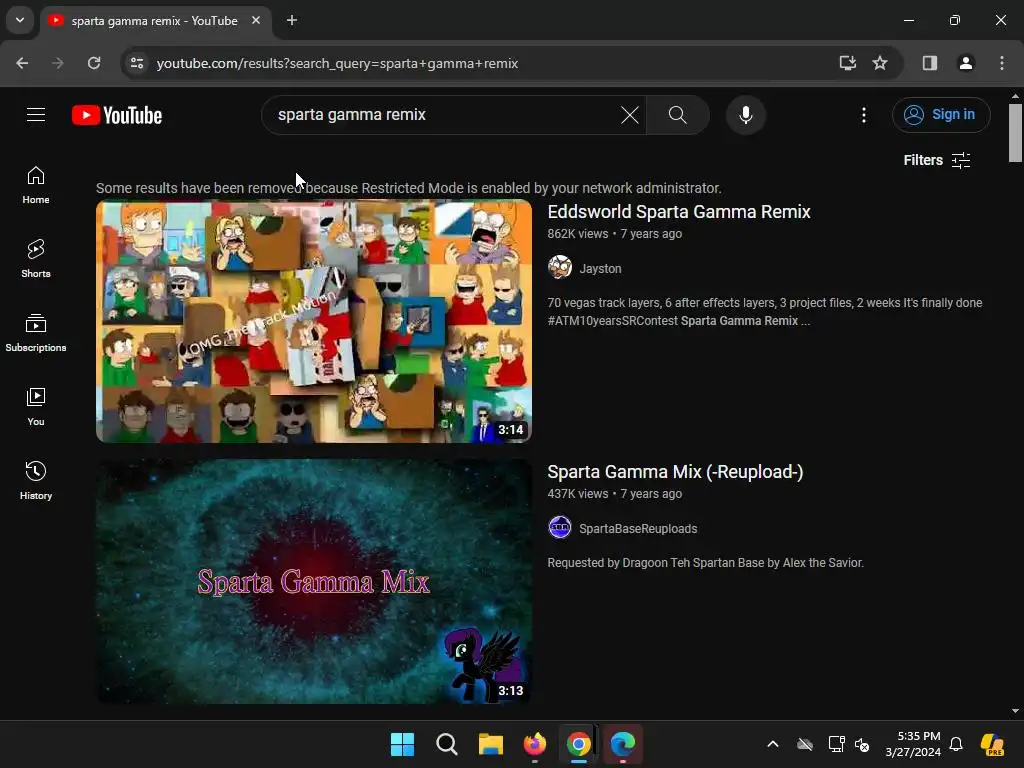The width and height of the screenshot is (1024, 768).
Task: Go back using the browser back arrow
Action: (22, 63)
